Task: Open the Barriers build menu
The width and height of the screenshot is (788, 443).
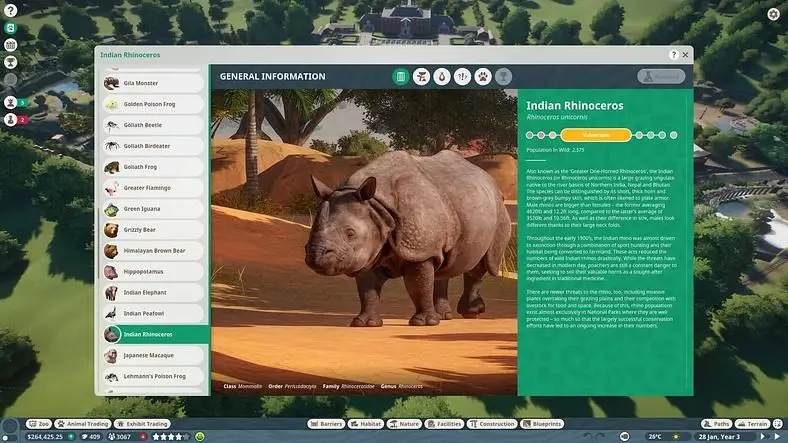Action: [x=326, y=424]
